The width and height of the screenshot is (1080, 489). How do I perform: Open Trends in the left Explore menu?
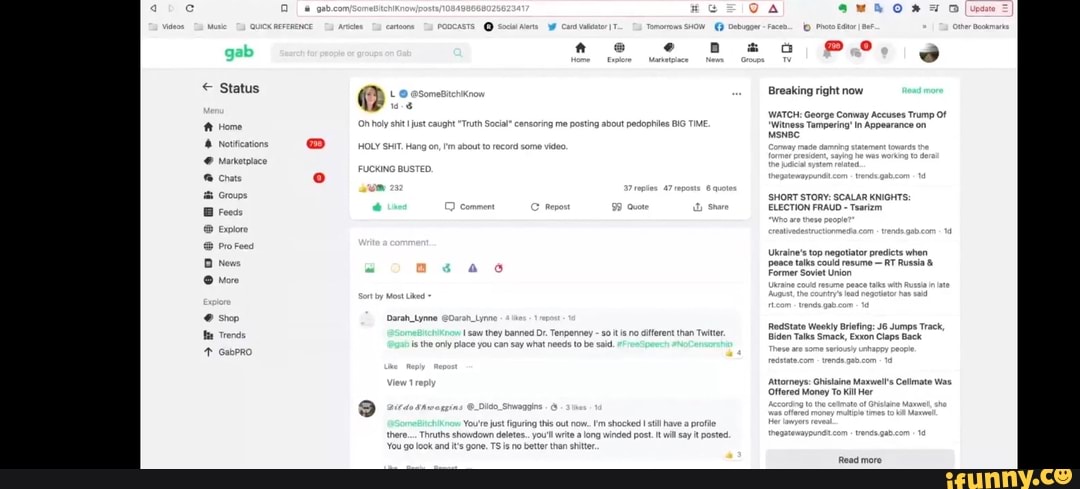point(231,335)
